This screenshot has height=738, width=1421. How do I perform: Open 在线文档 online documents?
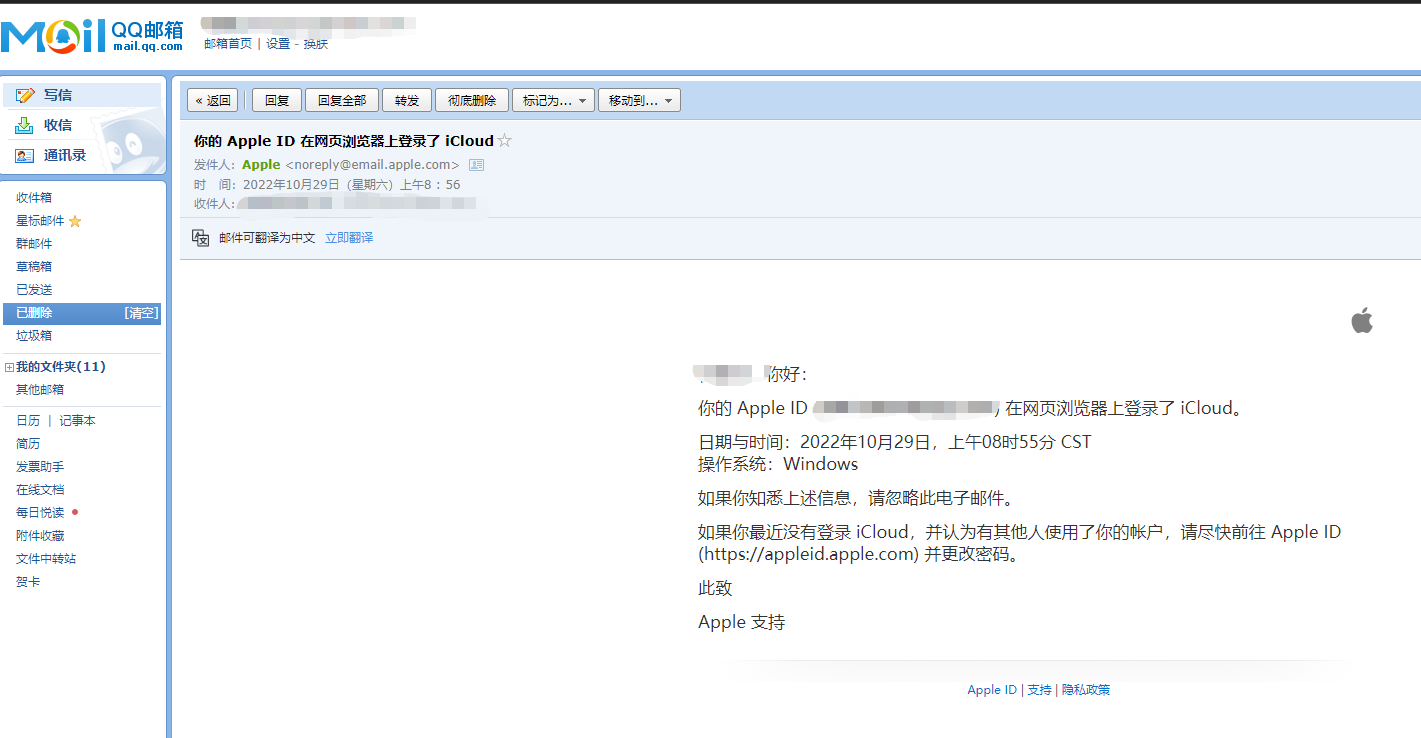pyautogui.click(x=40, y=490)
